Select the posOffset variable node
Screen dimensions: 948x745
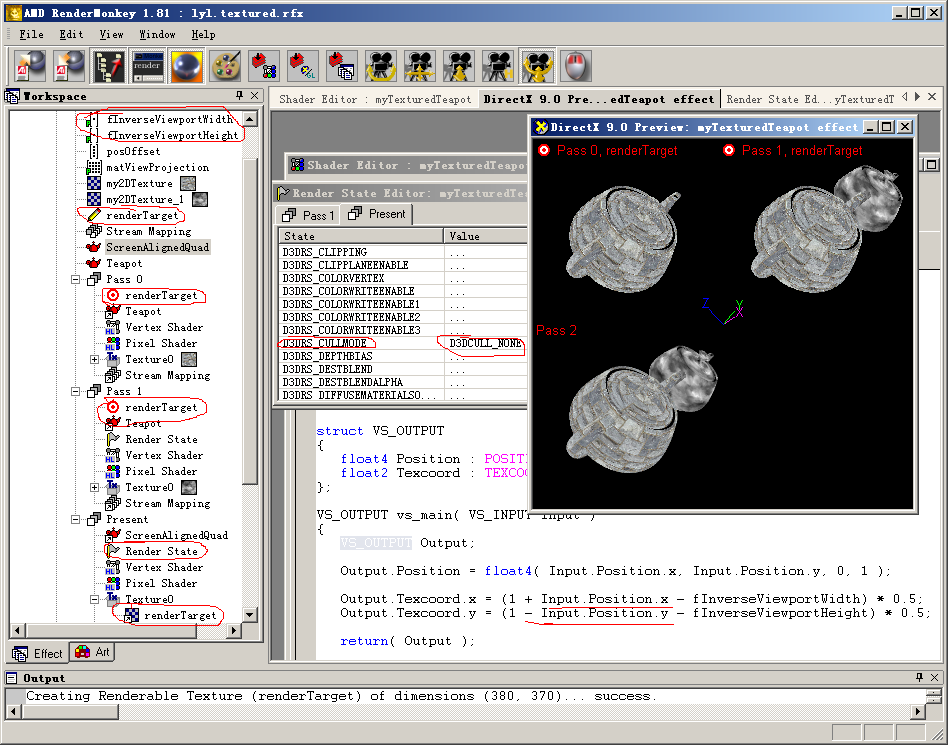[133, 151]
